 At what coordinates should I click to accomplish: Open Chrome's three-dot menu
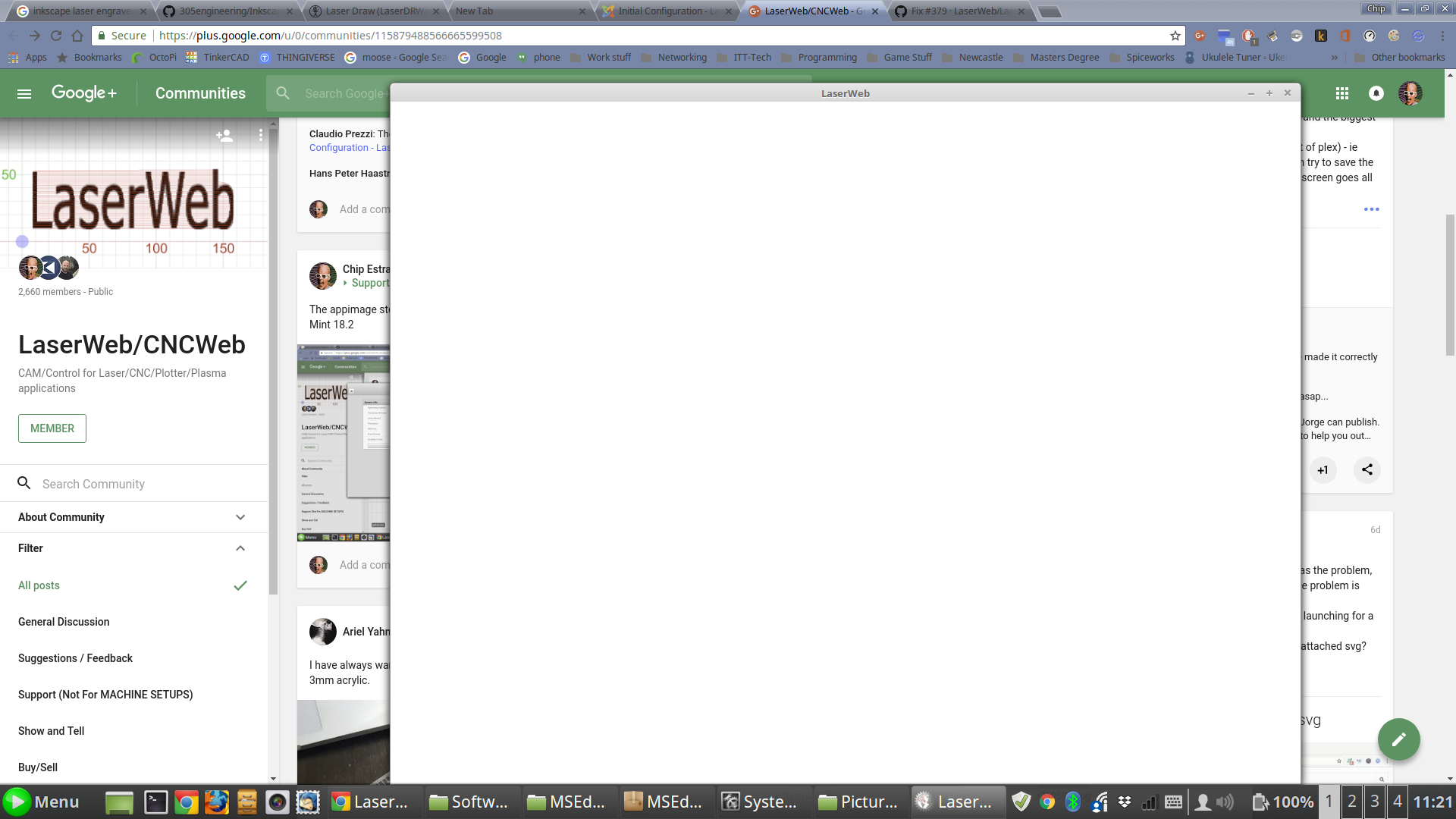(x=1442, y=36)
